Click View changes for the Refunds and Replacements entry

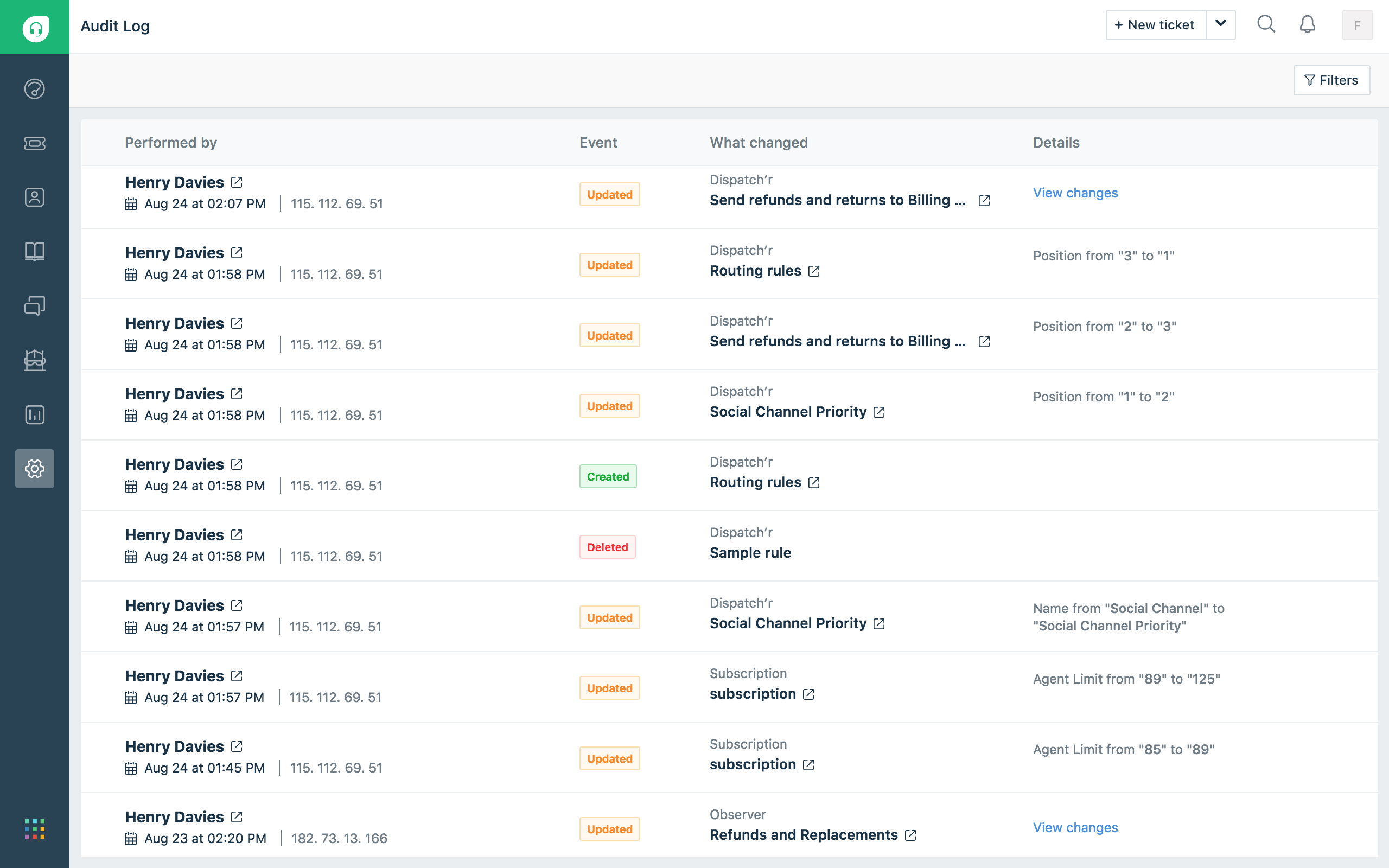[x=1075, y=827]
